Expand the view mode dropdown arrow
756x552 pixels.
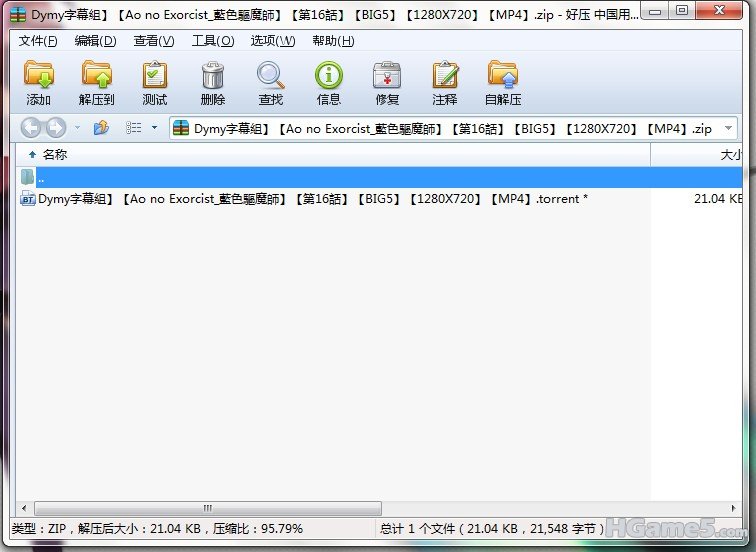pos(154,128)
